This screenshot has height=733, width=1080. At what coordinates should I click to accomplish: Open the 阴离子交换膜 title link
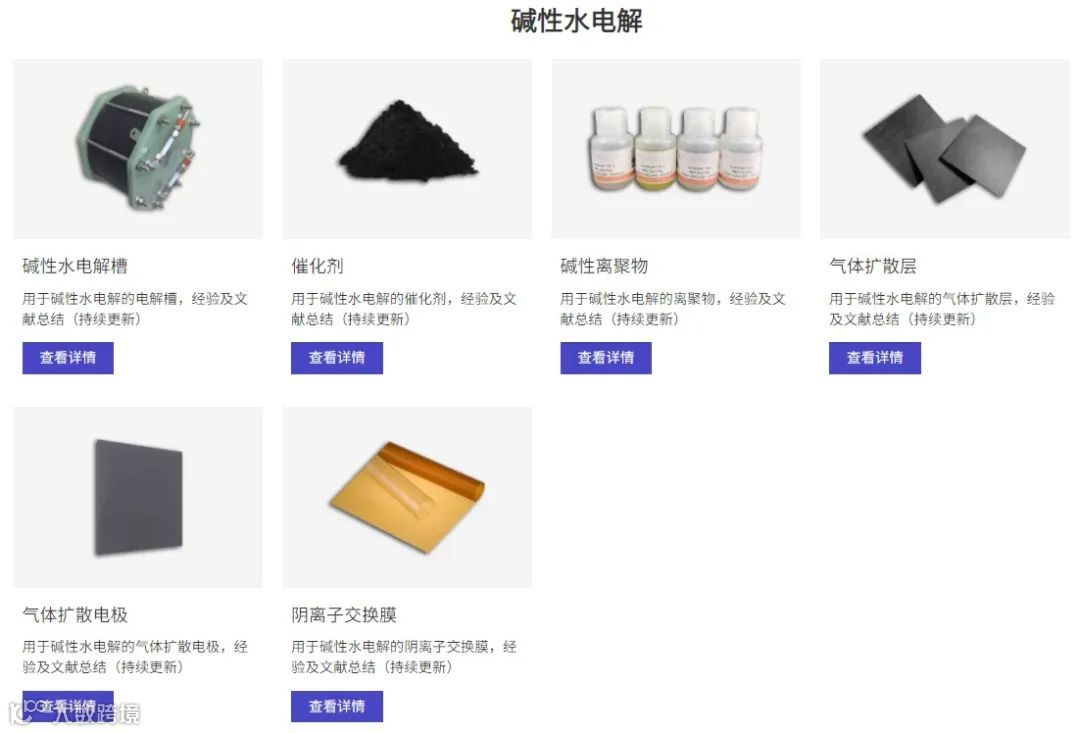pos(344,615)
